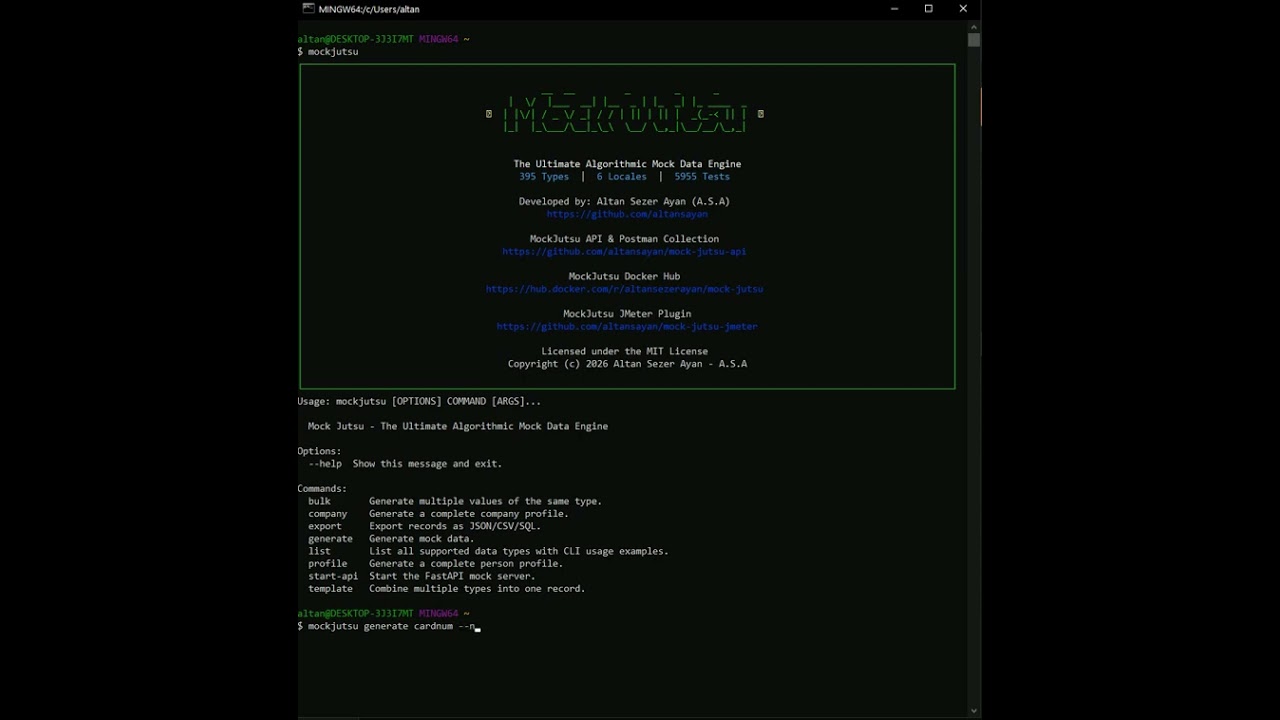Click the scrollbar up arrow
Viewport: 1280px width, 720px height.
tap(974, 25)
